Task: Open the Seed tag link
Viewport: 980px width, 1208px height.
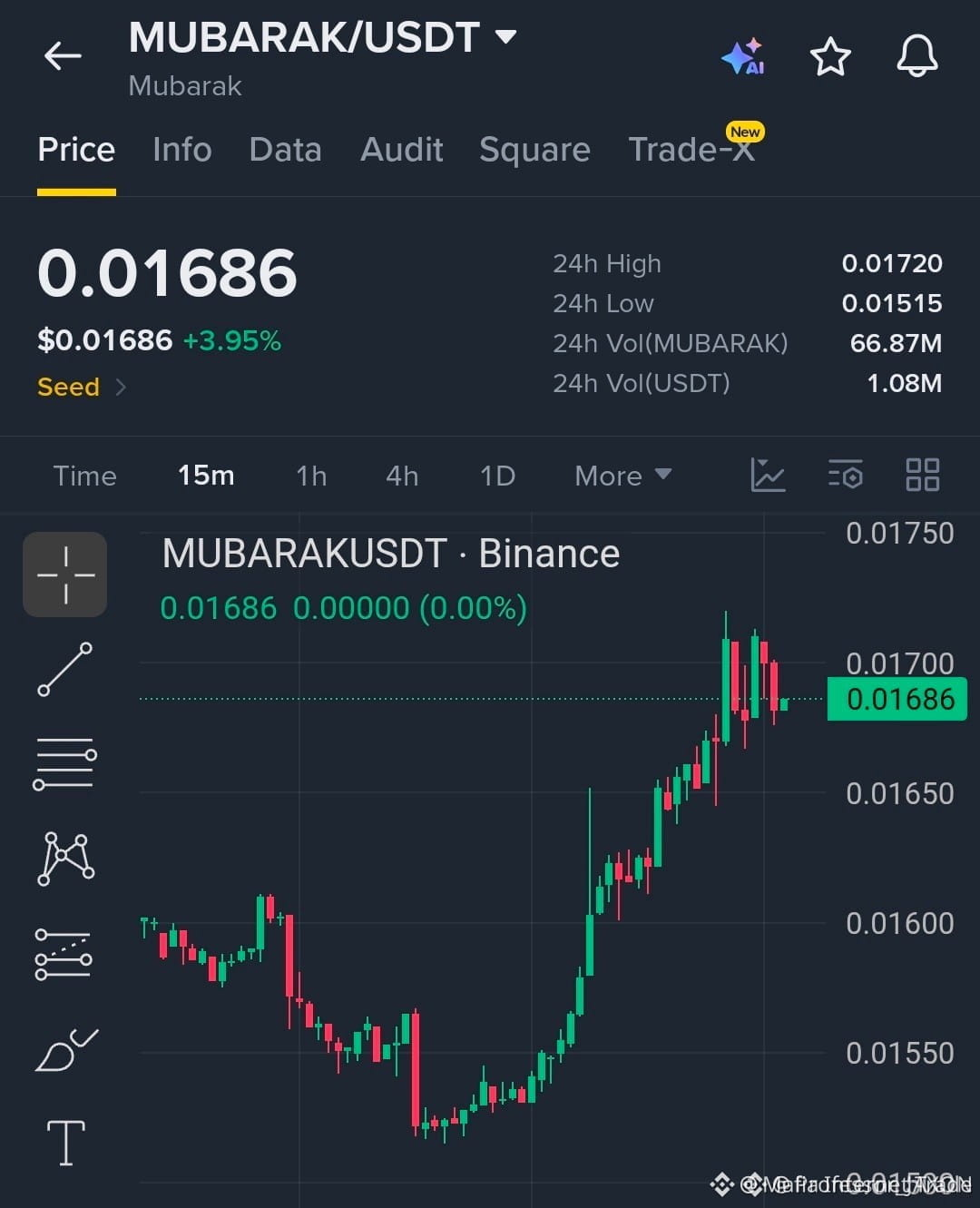Action: point(68,387)
